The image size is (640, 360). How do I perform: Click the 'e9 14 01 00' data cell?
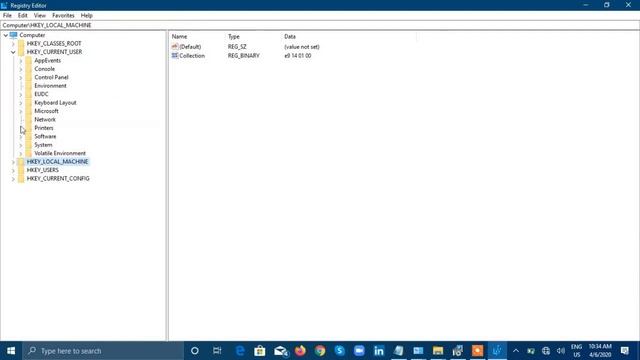(298, 56)
